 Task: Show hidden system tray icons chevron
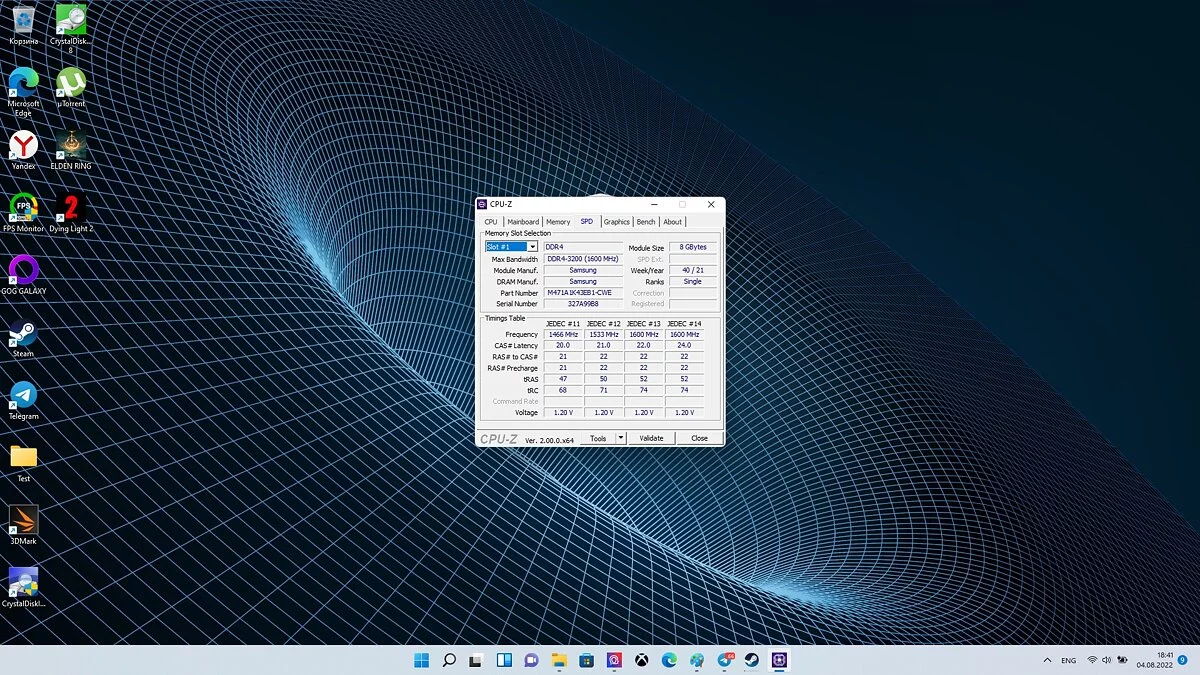click(1047, 660)
